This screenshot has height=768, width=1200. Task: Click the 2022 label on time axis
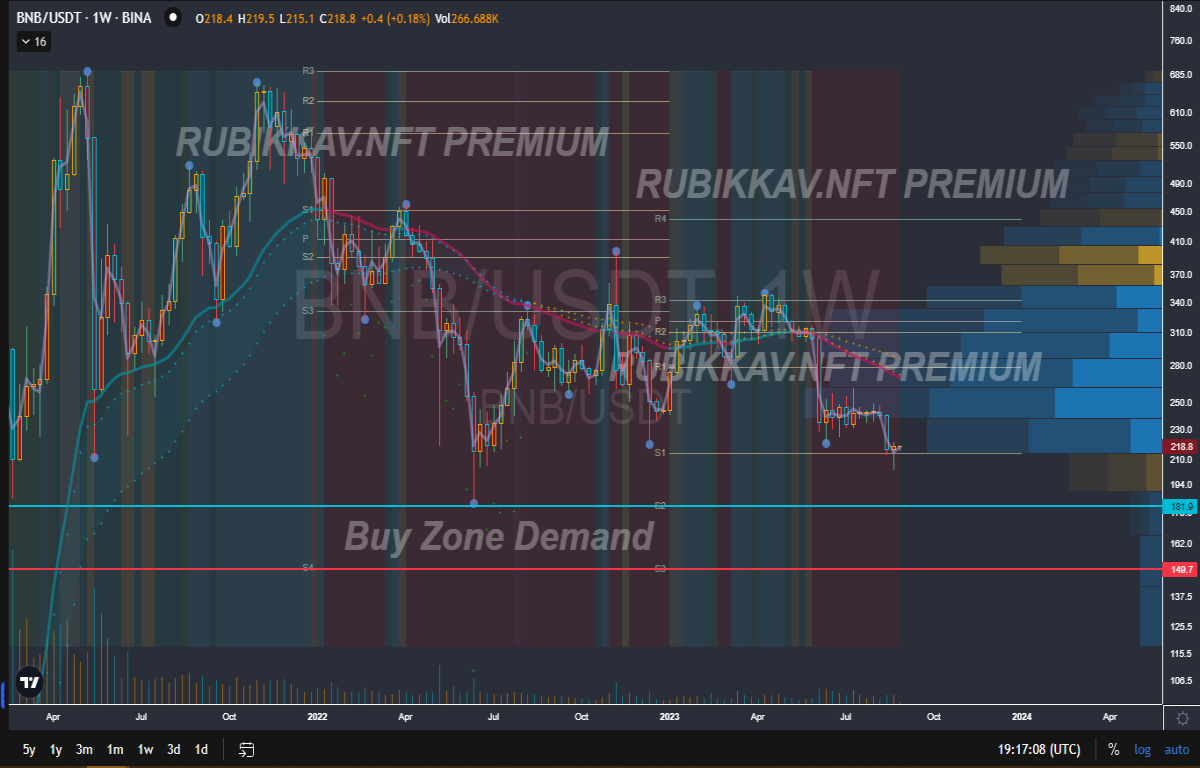coord(317,717)
